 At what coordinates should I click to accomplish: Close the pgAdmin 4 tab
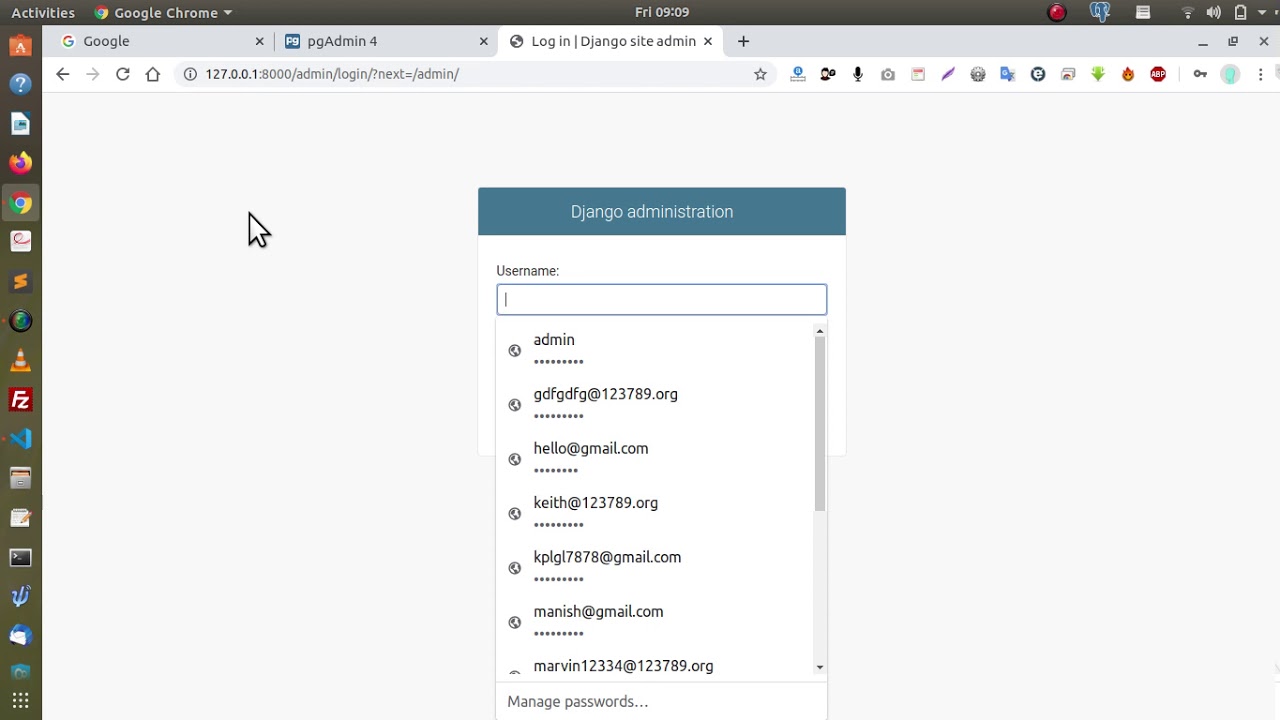[484, 41]
